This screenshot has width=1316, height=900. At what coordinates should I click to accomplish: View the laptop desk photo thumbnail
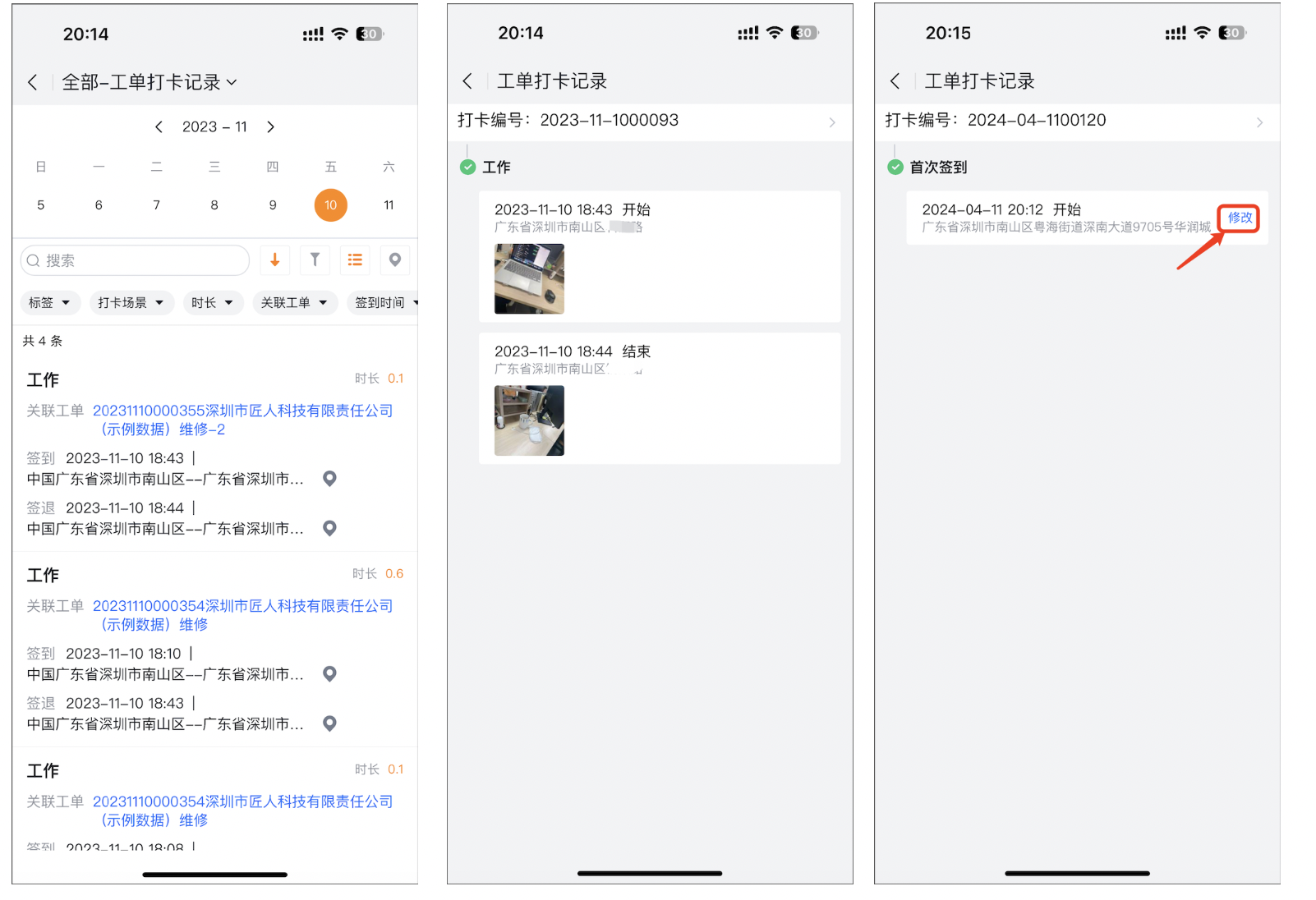(528, 278)
